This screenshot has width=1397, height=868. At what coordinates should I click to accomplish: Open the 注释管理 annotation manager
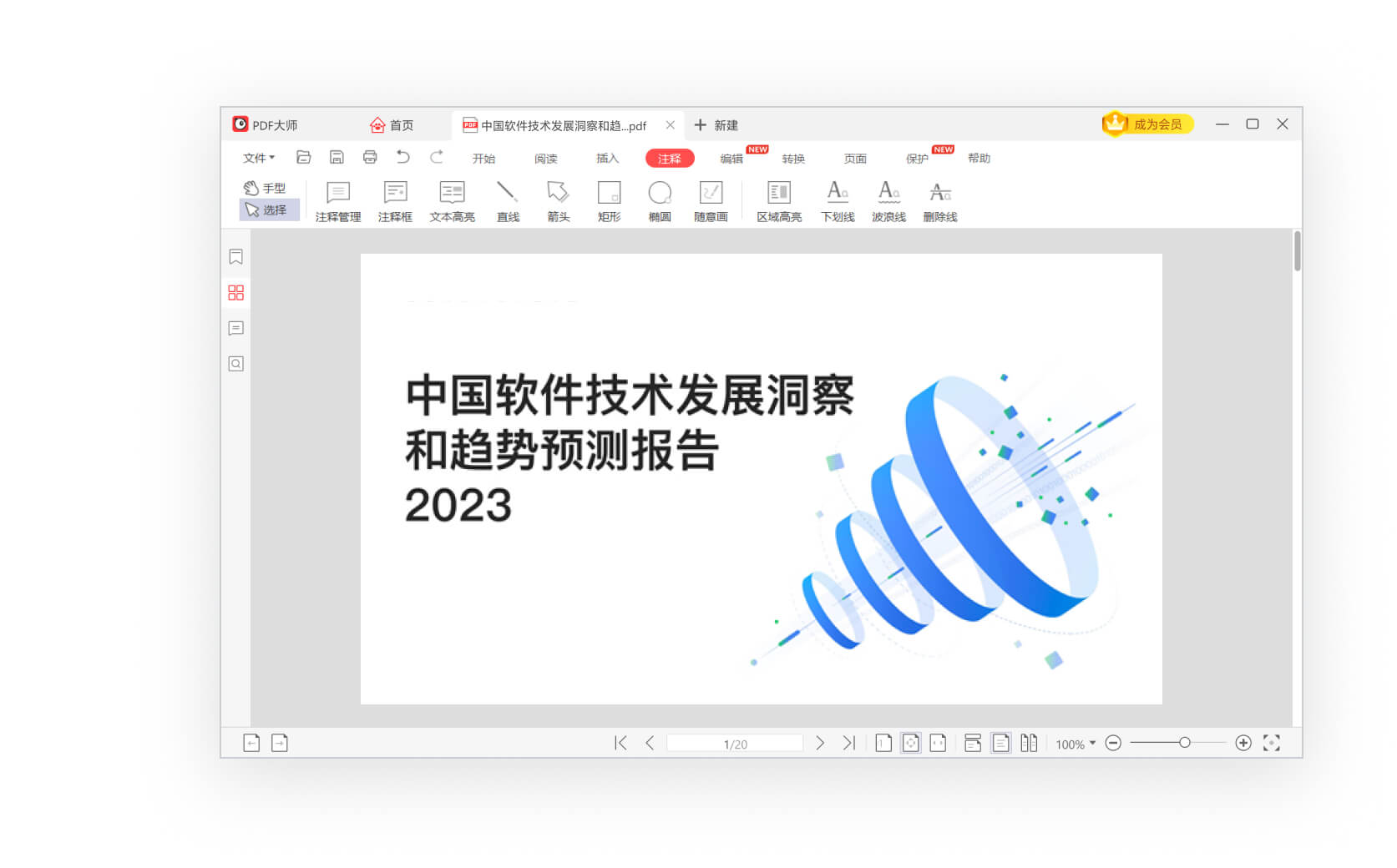[337, 200]
